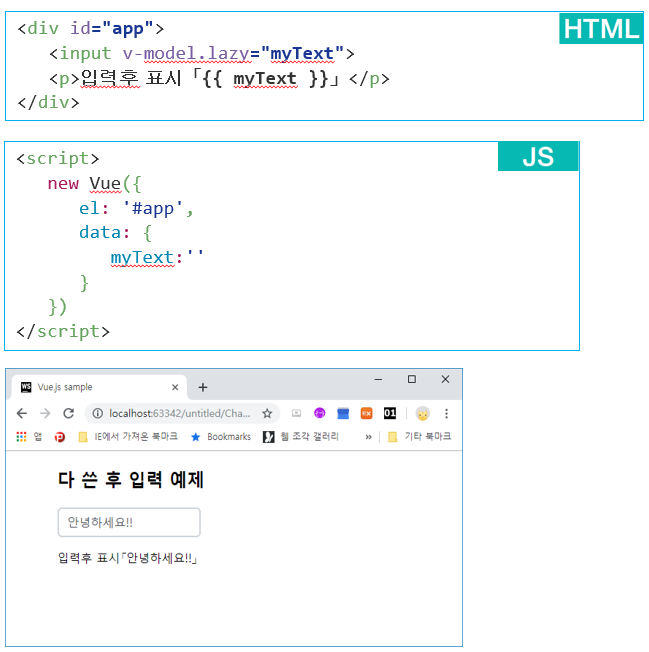The width and height of the screenshot is (649, 652).
Task: Minimize the browser window
Action: tap(378, 379)
